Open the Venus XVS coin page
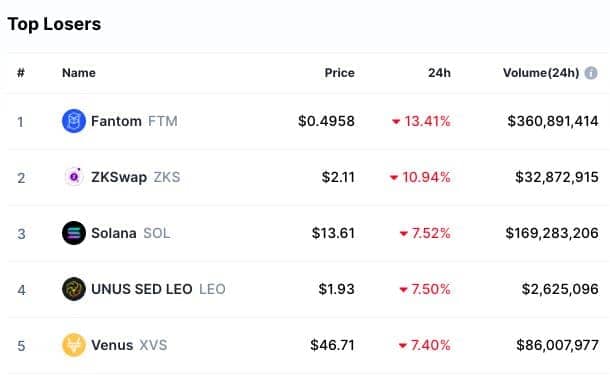The width and height of the screenshot is (610, 377). click(x=129, y=345)
